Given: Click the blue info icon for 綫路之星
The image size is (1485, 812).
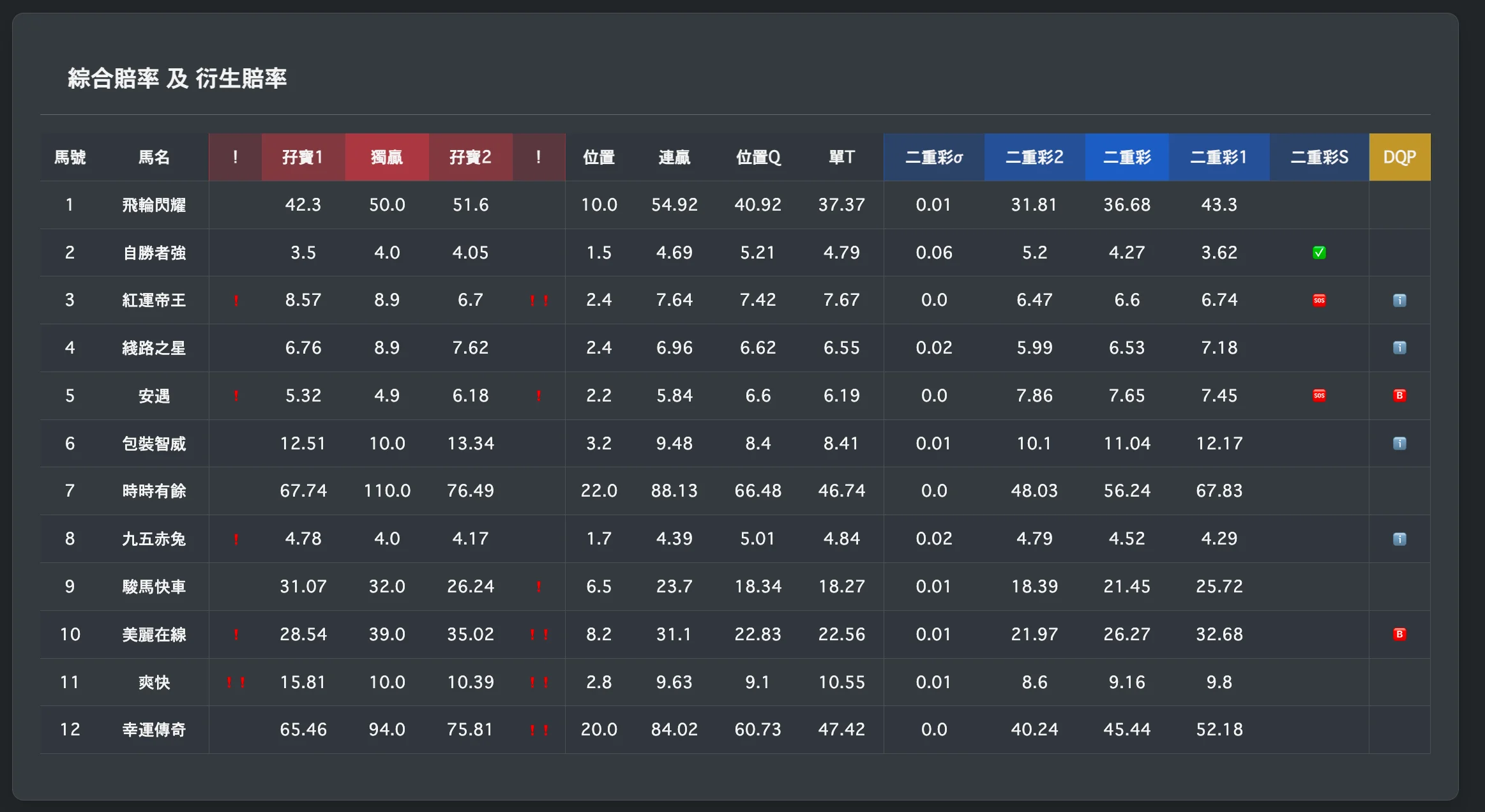Looking at the screenshot, I should coord(1399,348).
